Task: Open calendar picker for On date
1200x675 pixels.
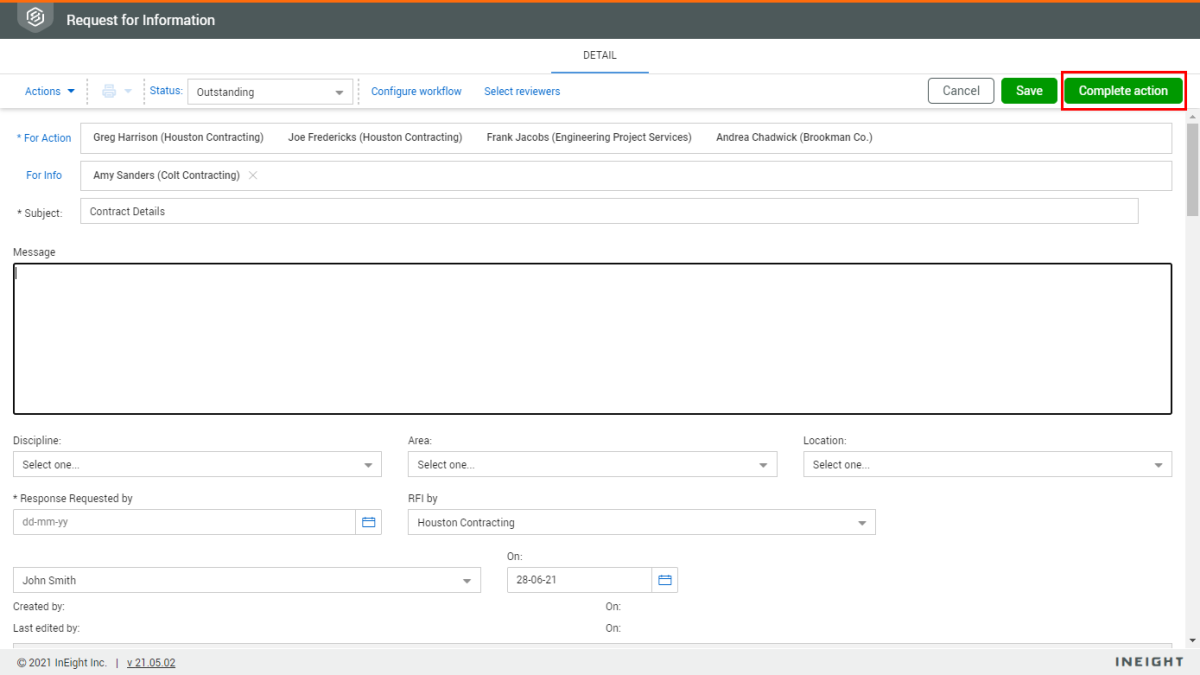Action: 665,580
